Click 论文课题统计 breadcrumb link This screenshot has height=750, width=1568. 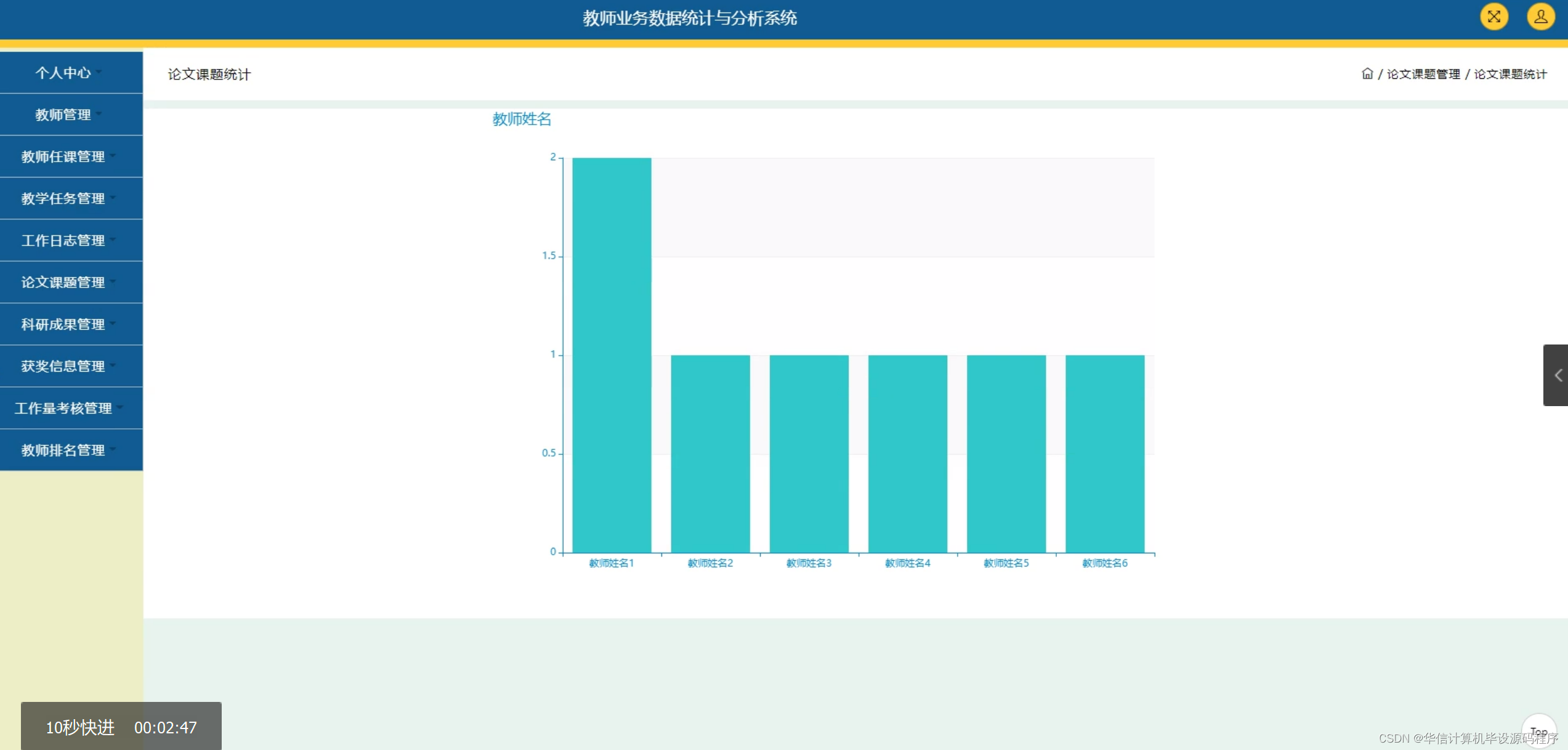point(1509,74)
